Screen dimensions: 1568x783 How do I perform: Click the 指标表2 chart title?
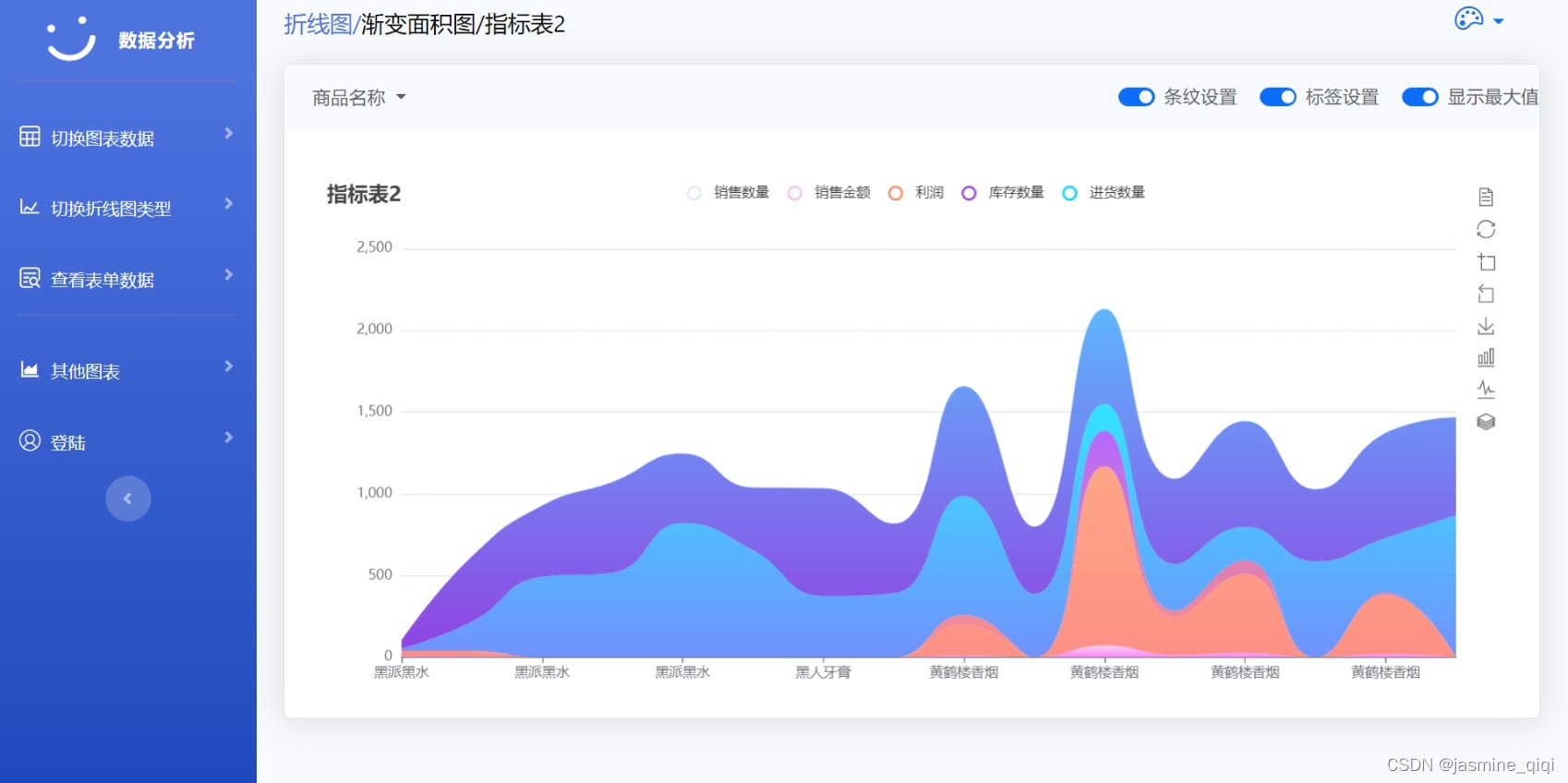click(x=364, y=194)
